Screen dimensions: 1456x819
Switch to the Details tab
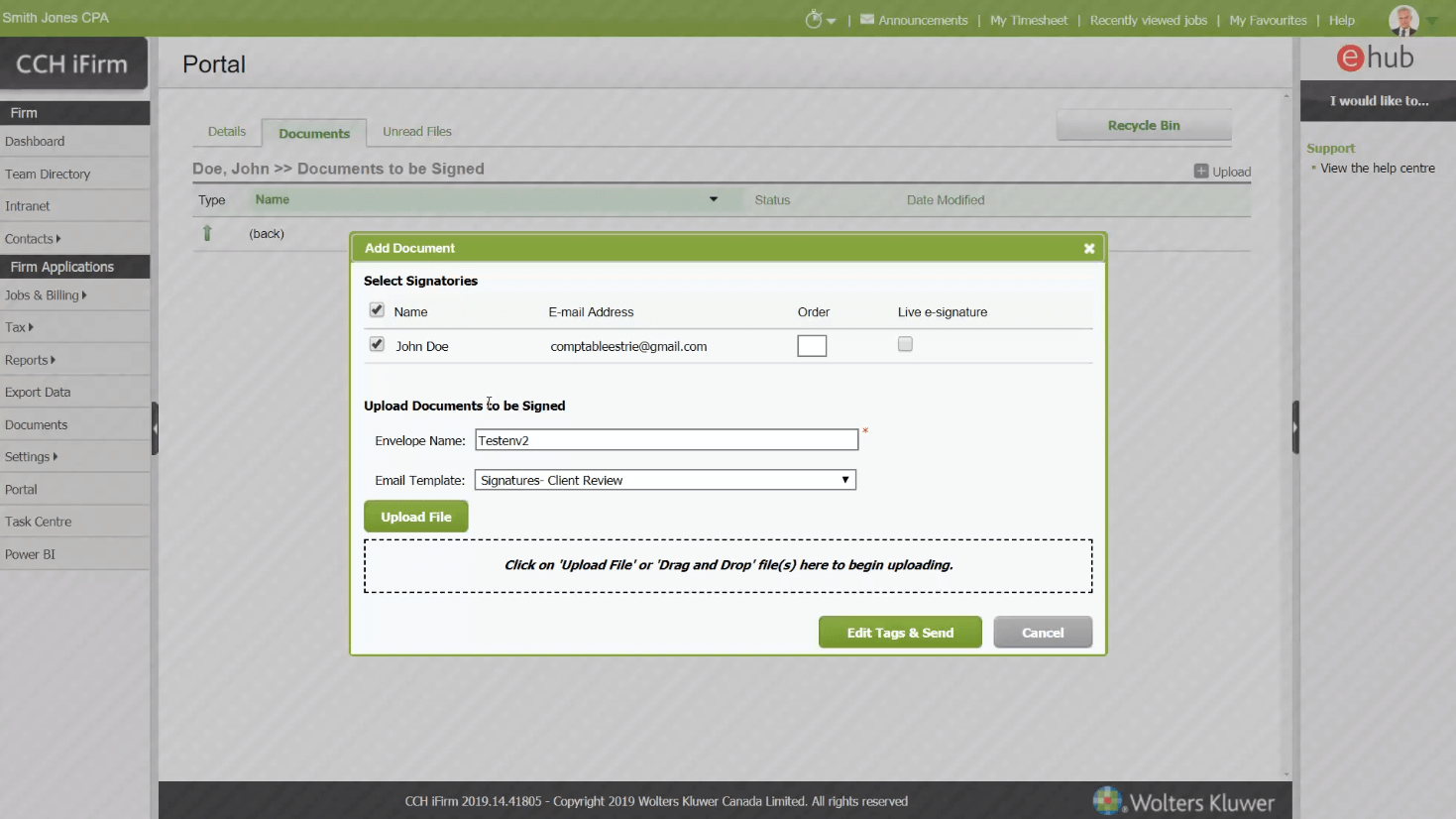coord(226,132)
